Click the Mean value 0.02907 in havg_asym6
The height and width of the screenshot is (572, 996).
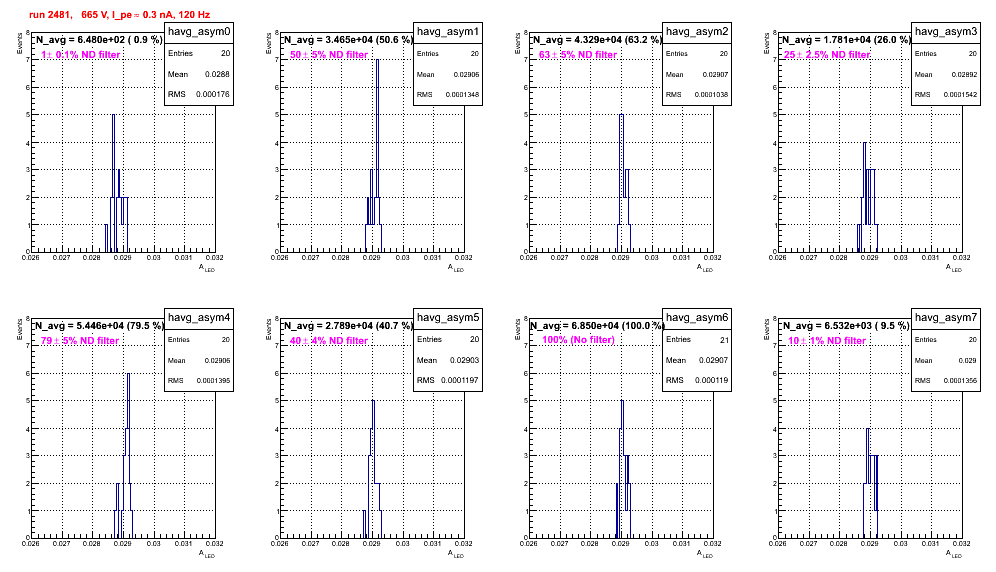713,360
